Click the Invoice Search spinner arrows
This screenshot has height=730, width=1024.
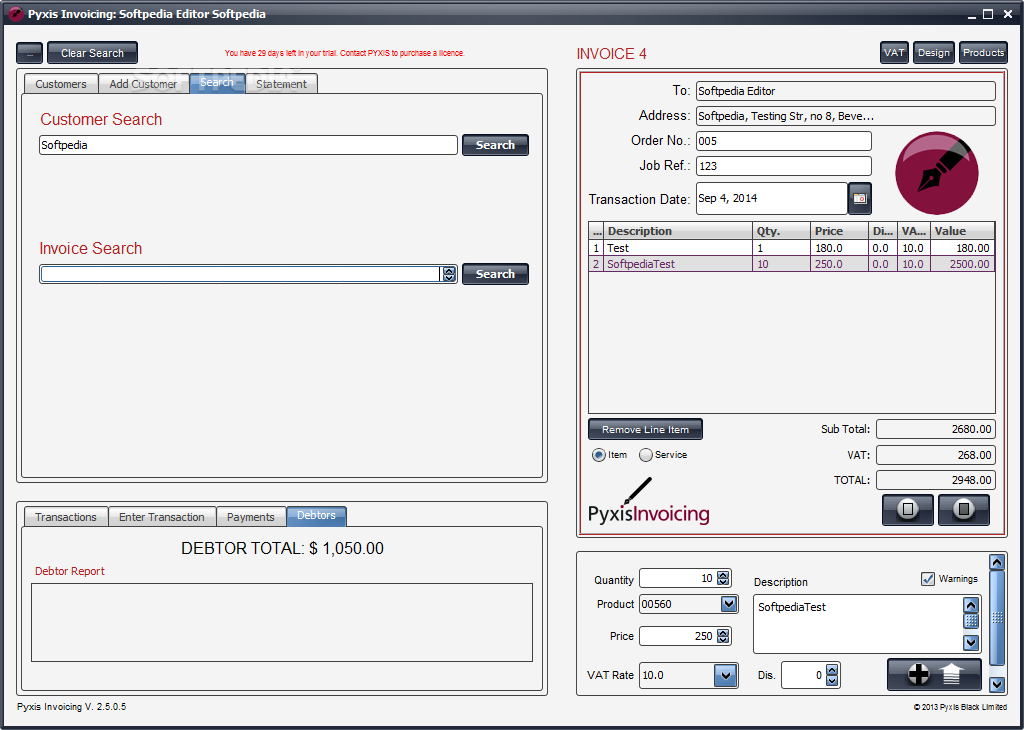pos(449,274)
